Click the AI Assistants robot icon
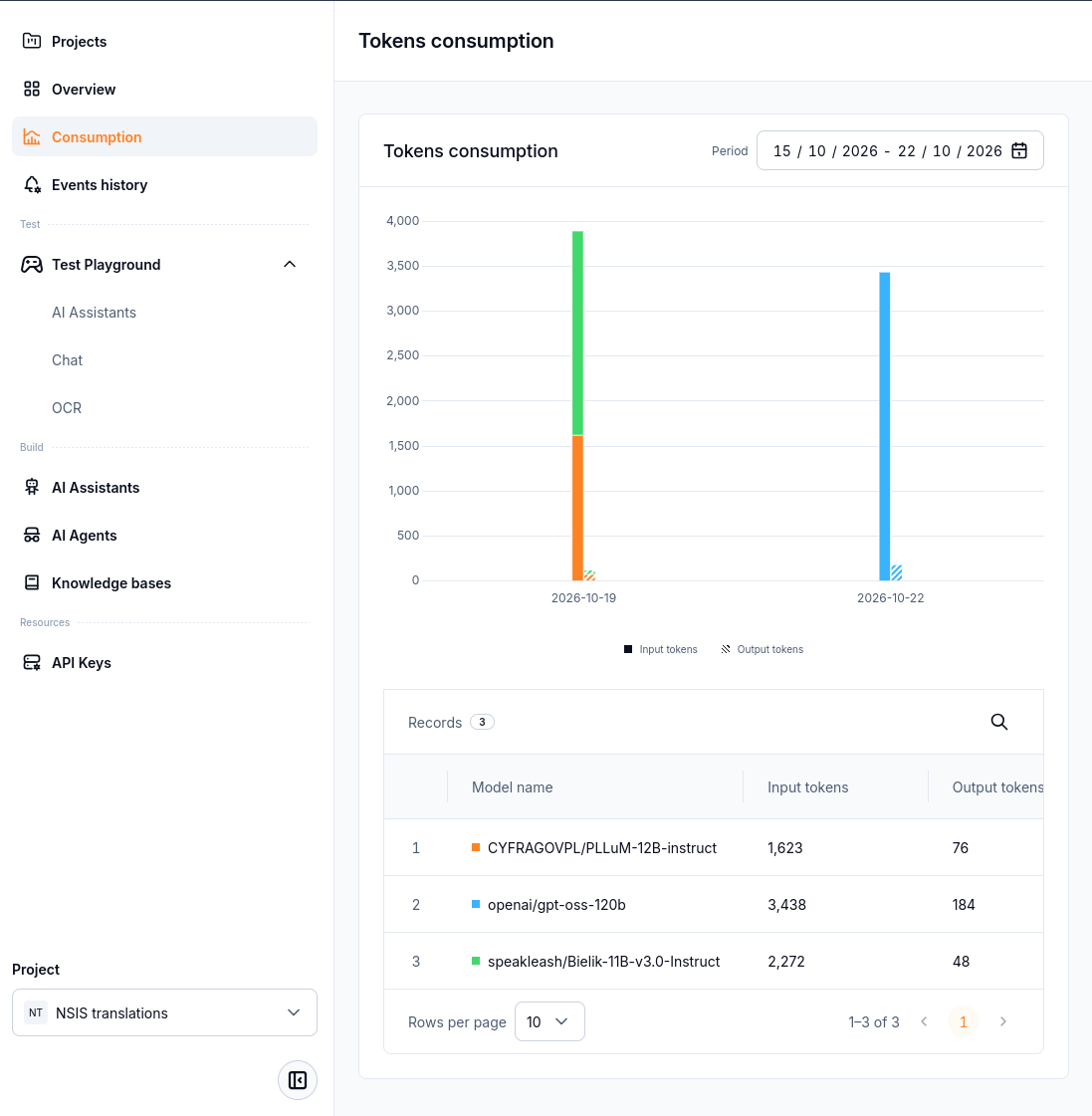 pyautogui.click(x=31, y=488)
